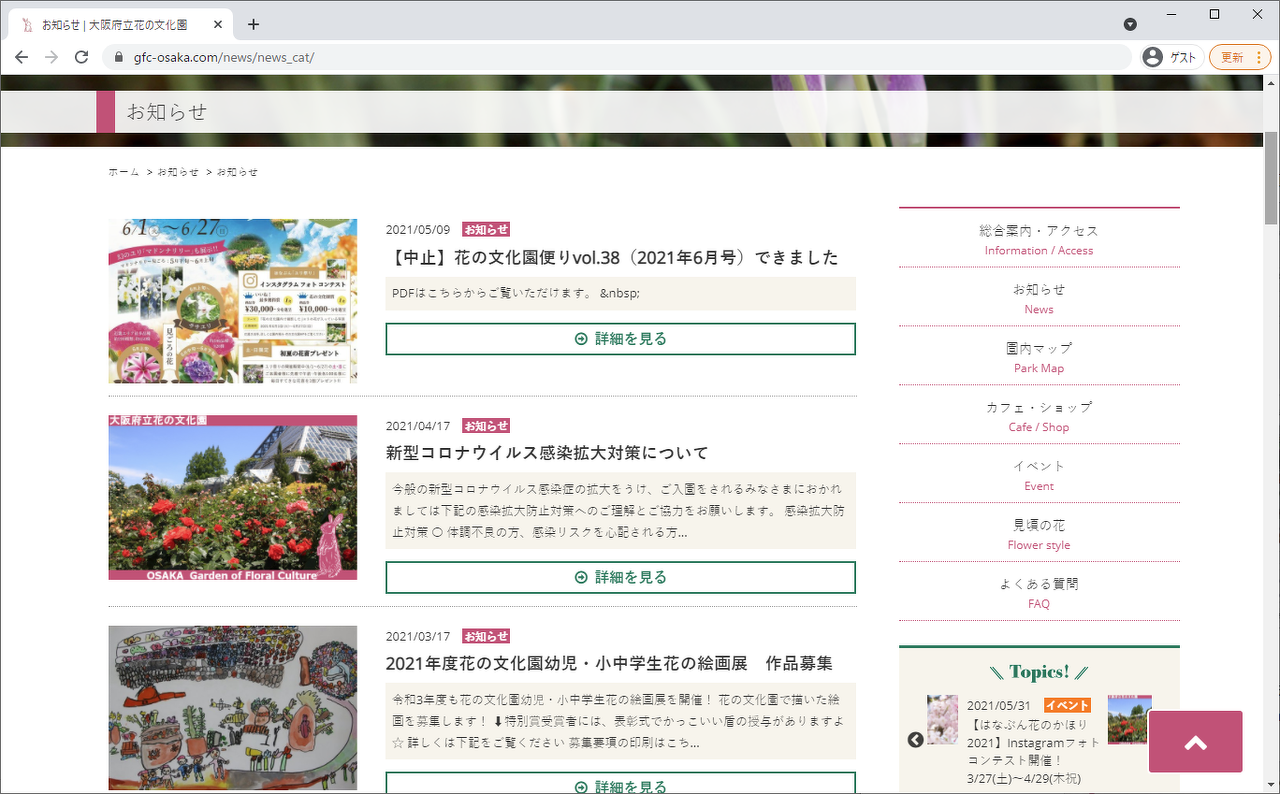Close the current browser tab
This screenshot has width=1280, height=794.
click(x=216, y=24)
